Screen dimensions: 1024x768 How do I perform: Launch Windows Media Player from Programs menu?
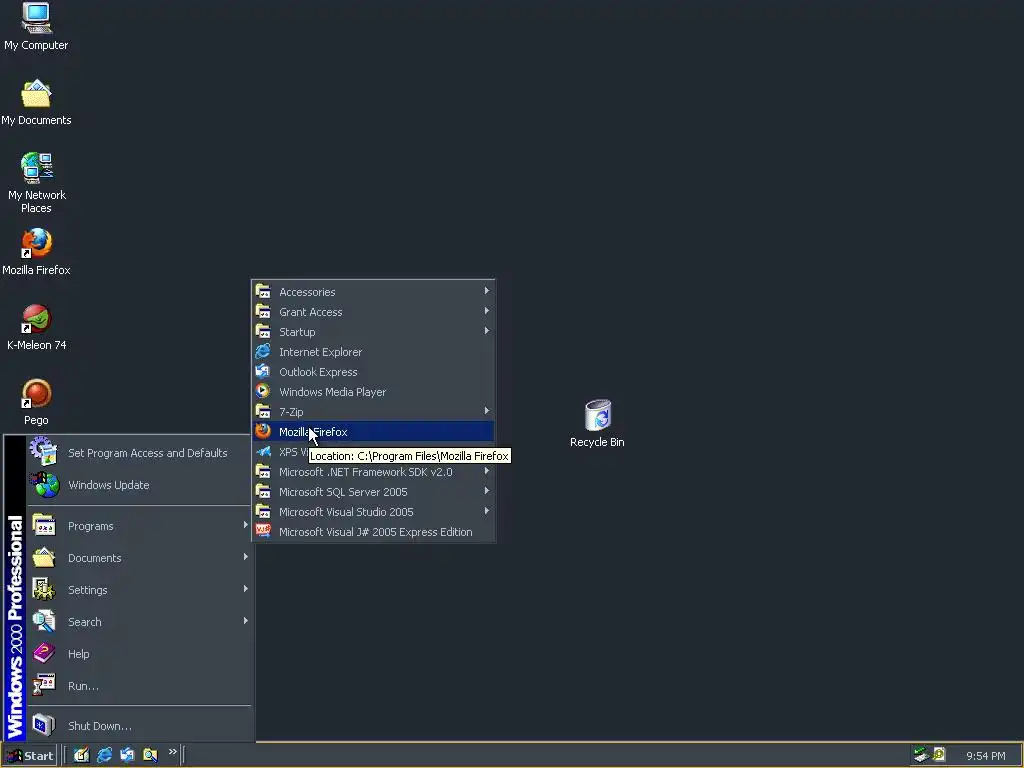(373, 392)
